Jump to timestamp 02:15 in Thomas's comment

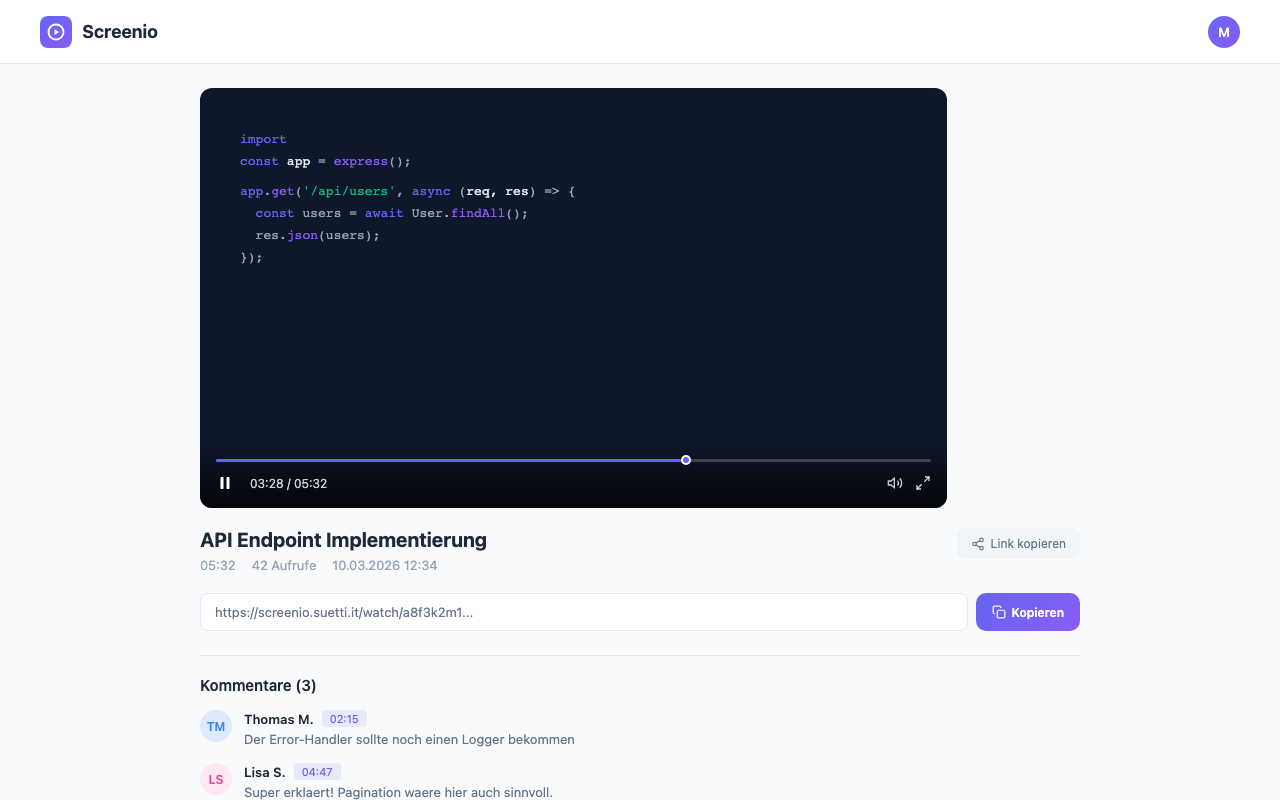coord(344,718)
